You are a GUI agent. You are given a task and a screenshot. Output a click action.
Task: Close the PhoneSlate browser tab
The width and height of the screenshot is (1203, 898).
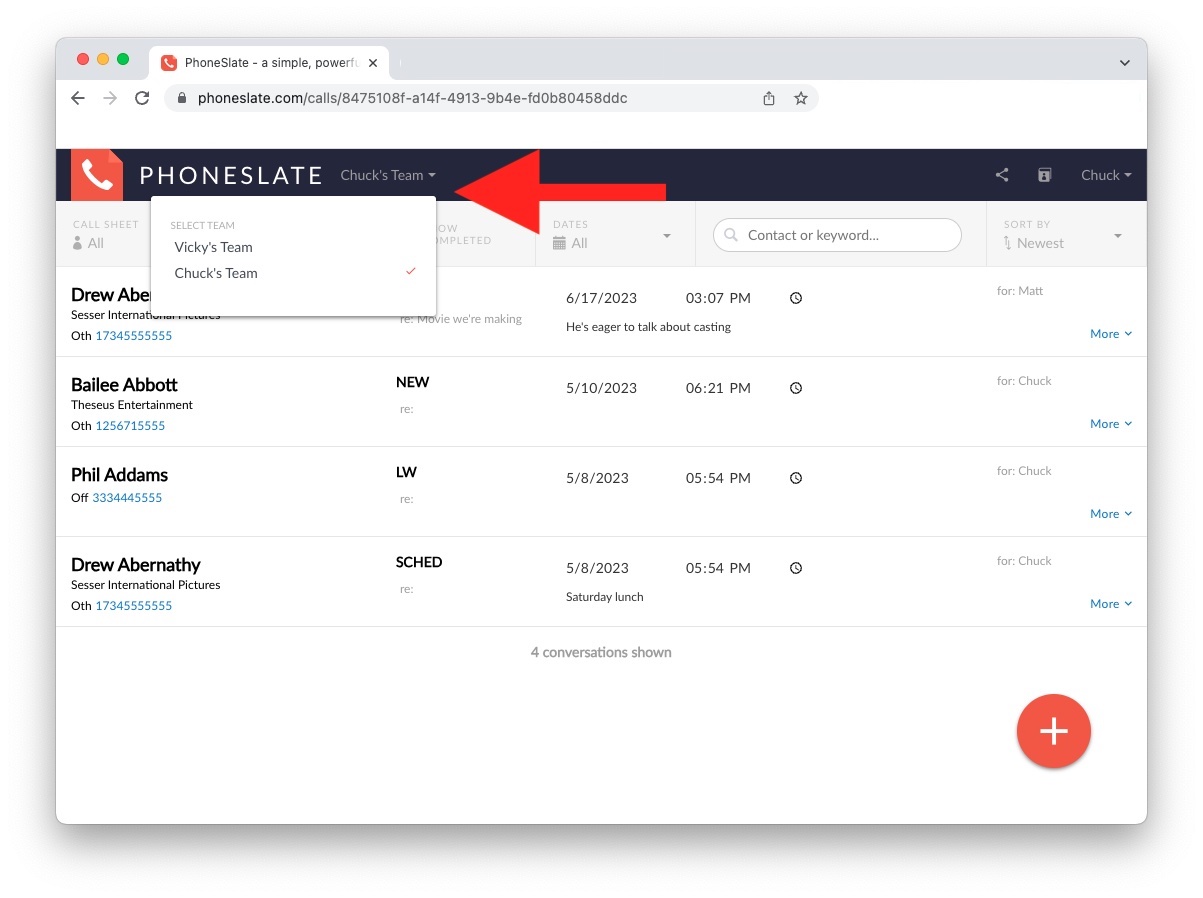point(373,62)
